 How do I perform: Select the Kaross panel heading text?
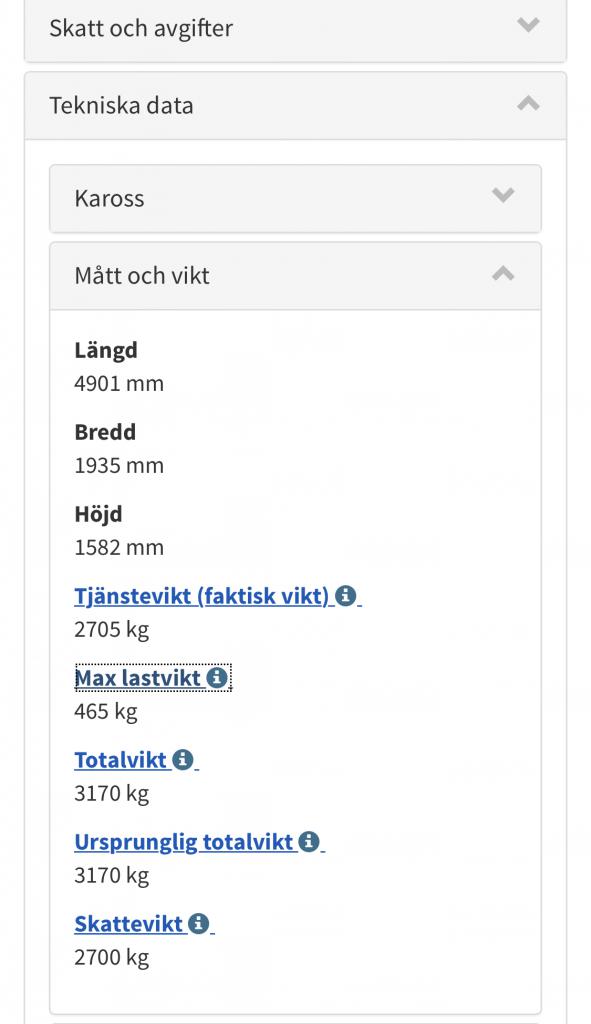109,198
